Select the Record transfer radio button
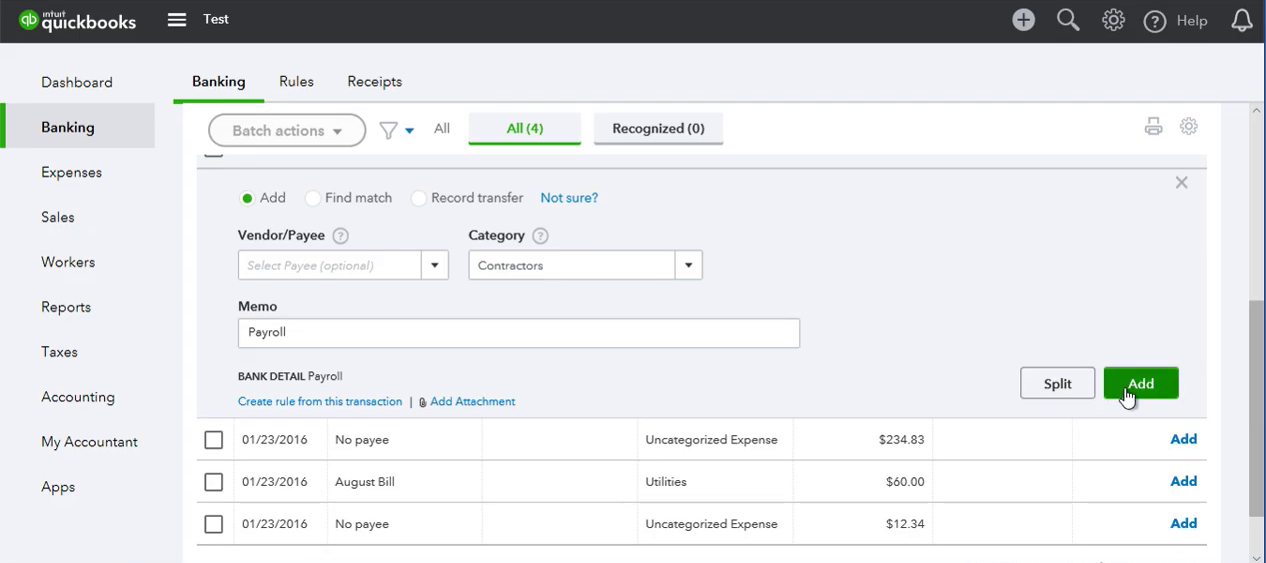Screen dimensions: 1266x563 coord(419,198)
